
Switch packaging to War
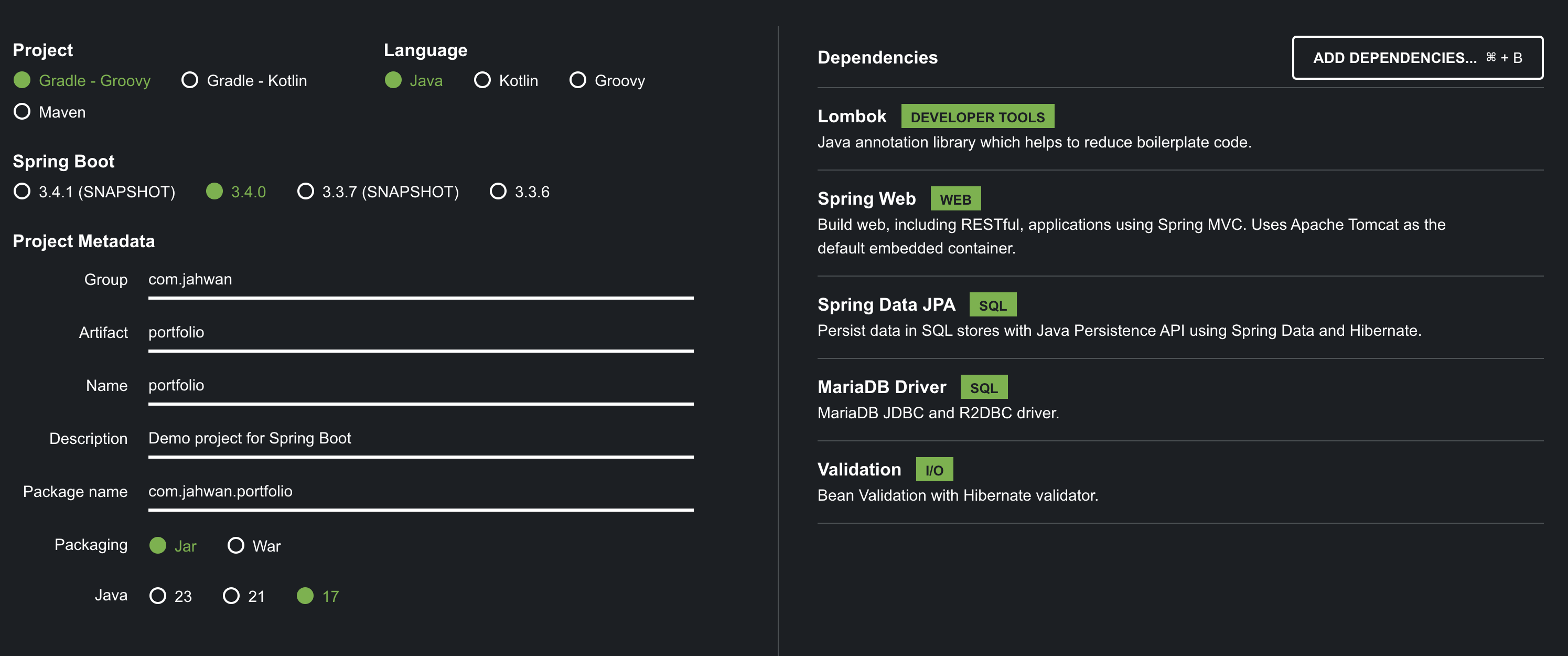click(x=235, y=546)
